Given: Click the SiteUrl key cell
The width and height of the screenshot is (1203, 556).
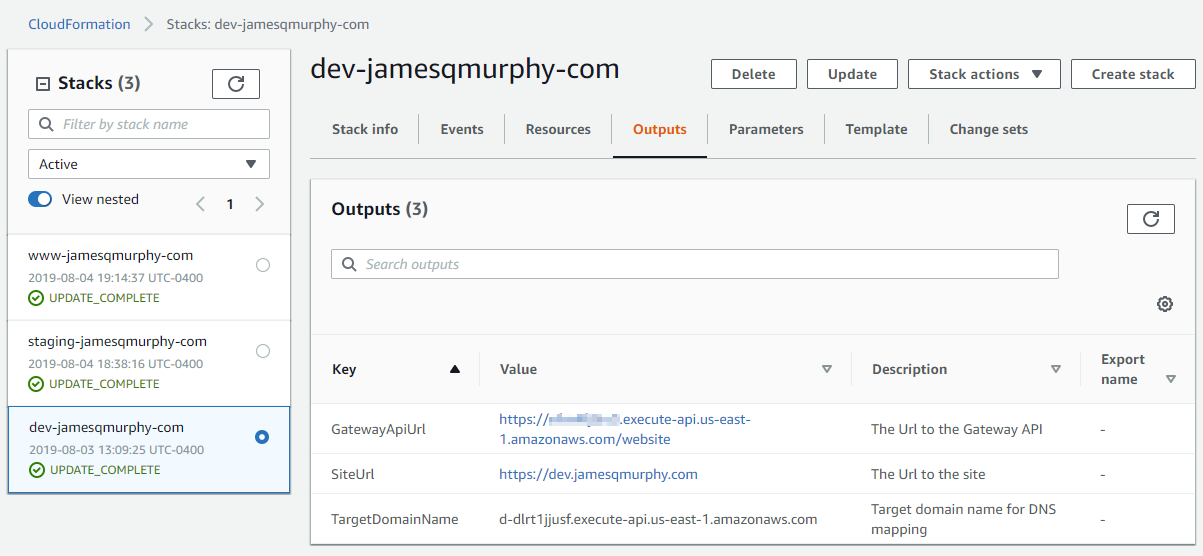Looking at the screenshot, I should (353, 474).
